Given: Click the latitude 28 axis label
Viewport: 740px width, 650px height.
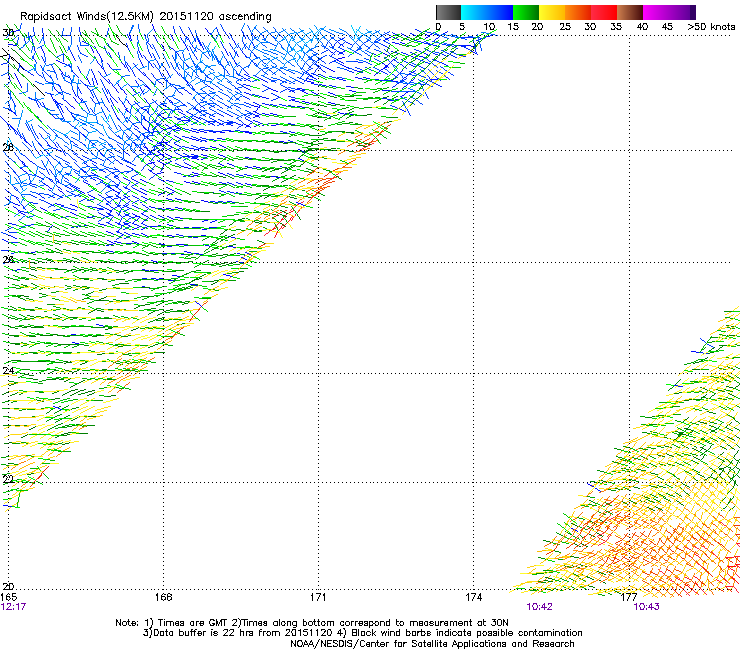Looking at the screenshot, I should tap(8, 147).
